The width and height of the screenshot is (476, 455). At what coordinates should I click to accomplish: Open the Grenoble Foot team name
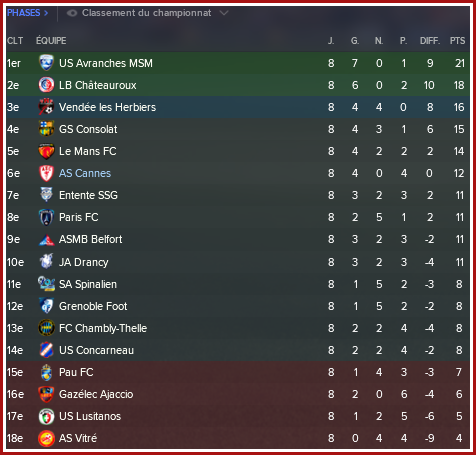[x=93, y=306]
